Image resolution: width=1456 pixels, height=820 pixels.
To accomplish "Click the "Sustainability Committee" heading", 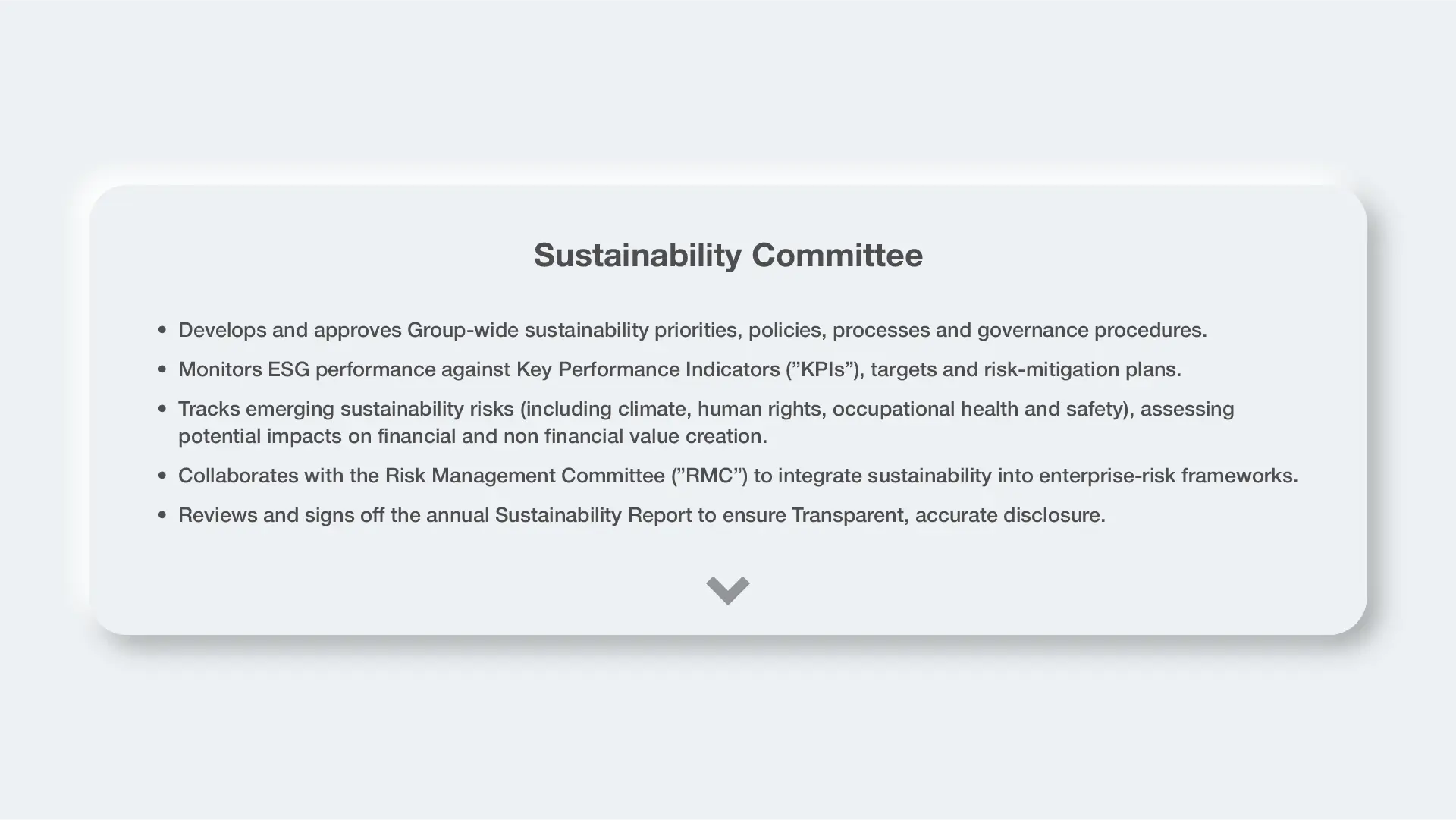I will click(728, 255).
